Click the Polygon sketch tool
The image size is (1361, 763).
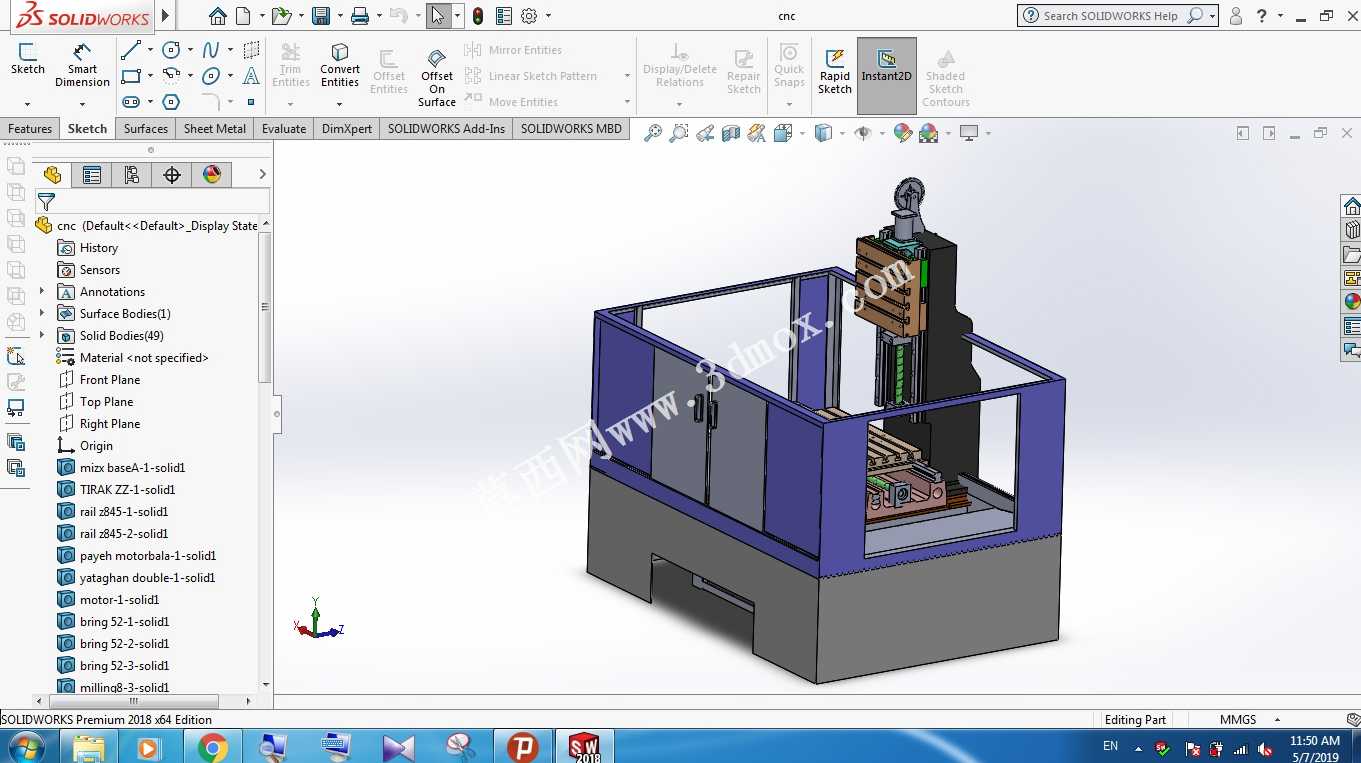tap(171, 102)
